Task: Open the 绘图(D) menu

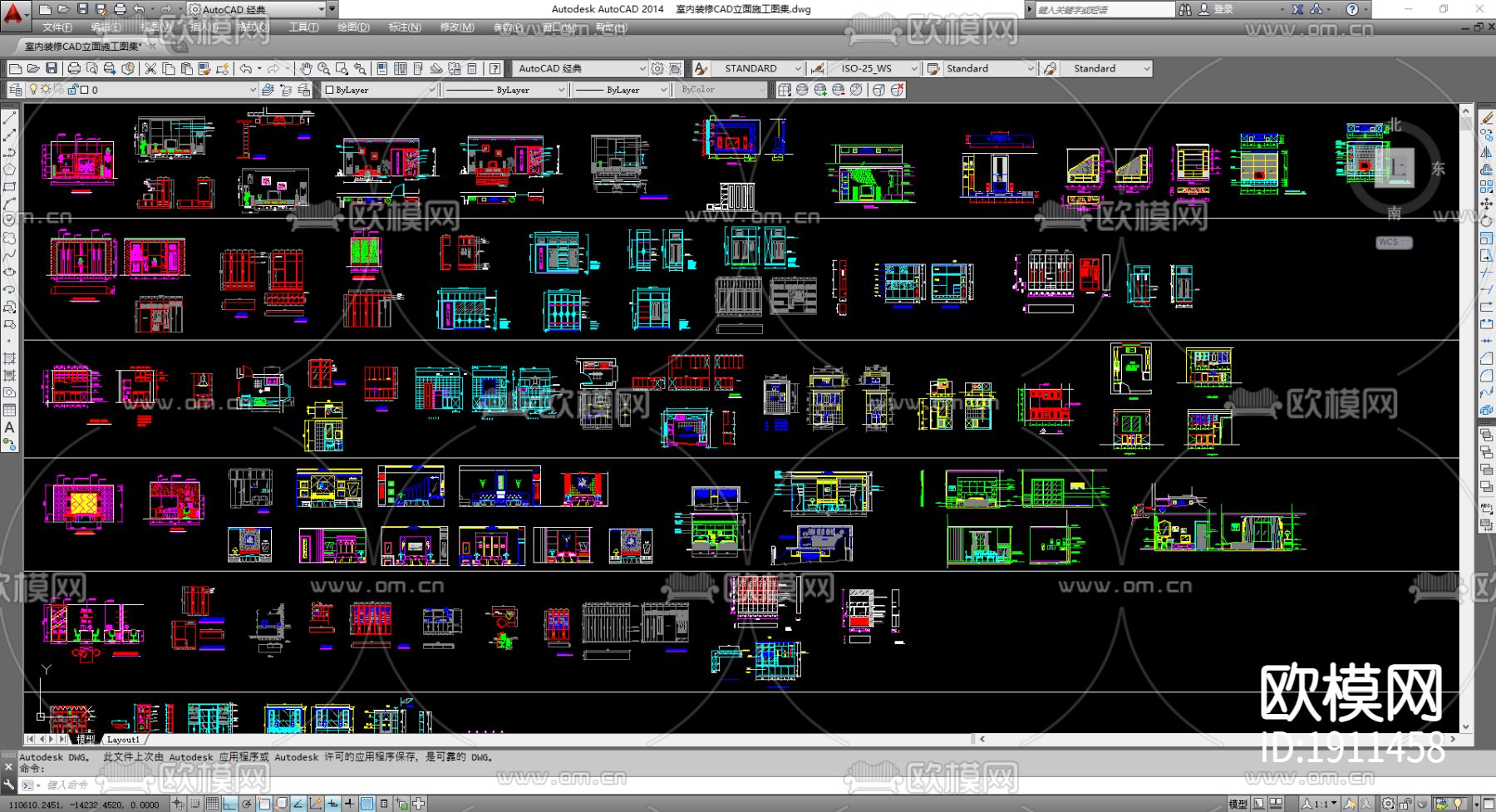Action: [353, 27]
